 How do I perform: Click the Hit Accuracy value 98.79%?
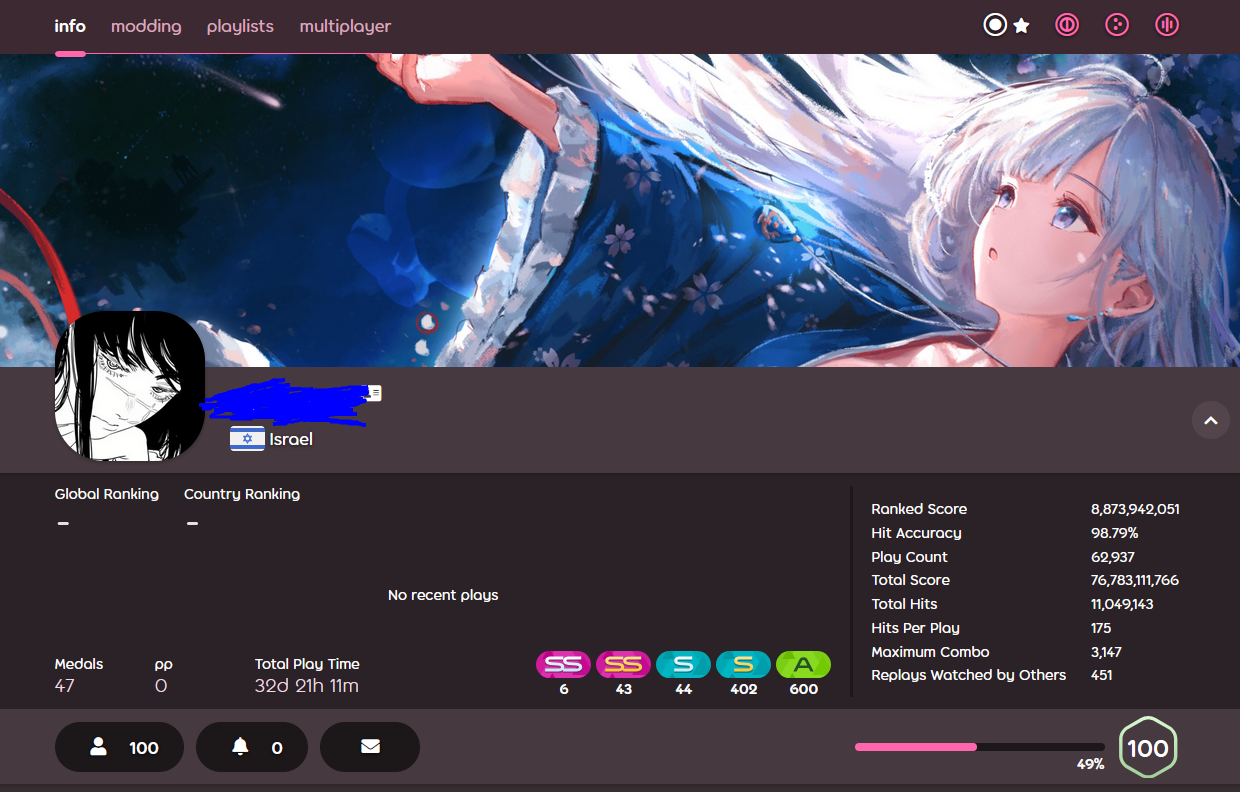pos(1115,533)
